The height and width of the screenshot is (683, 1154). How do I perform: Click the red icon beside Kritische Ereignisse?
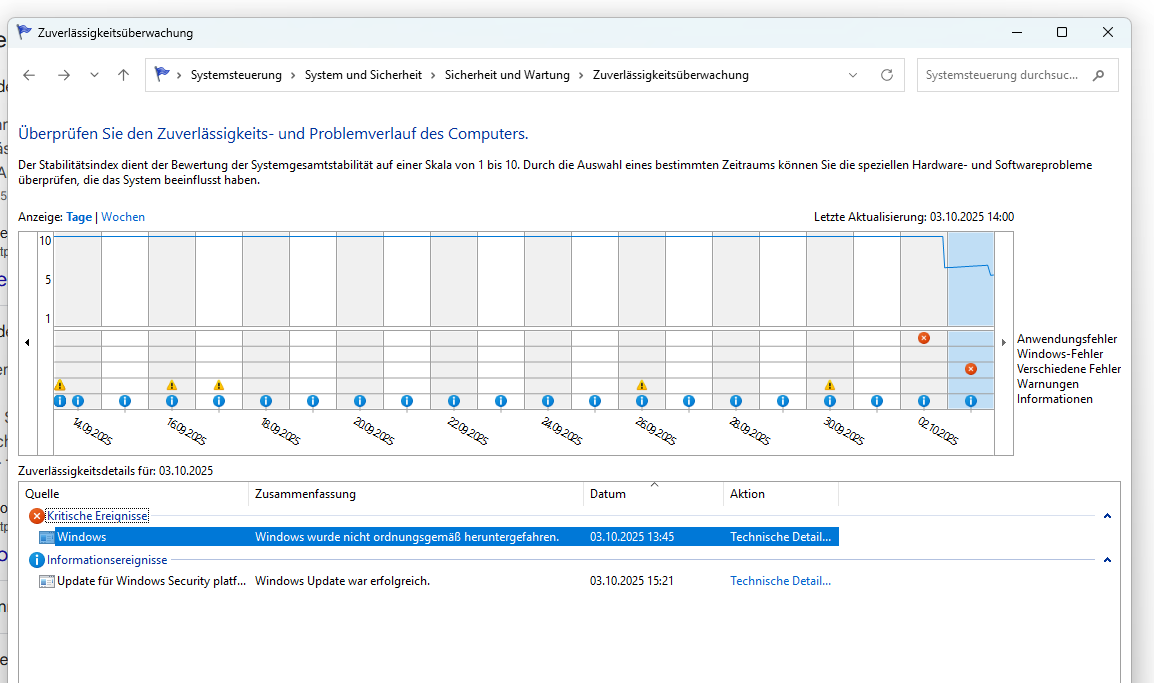click(x=37, y=516)
